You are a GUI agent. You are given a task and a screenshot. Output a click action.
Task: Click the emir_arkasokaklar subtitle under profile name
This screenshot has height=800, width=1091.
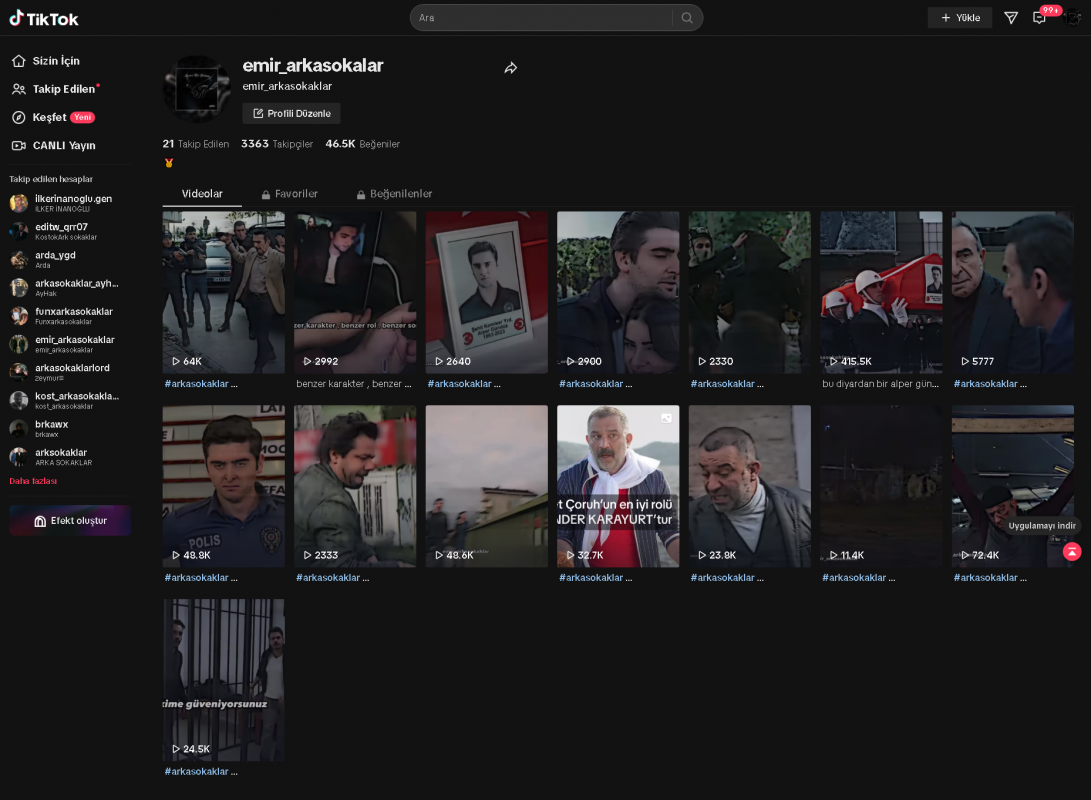[x=287, y=86]
